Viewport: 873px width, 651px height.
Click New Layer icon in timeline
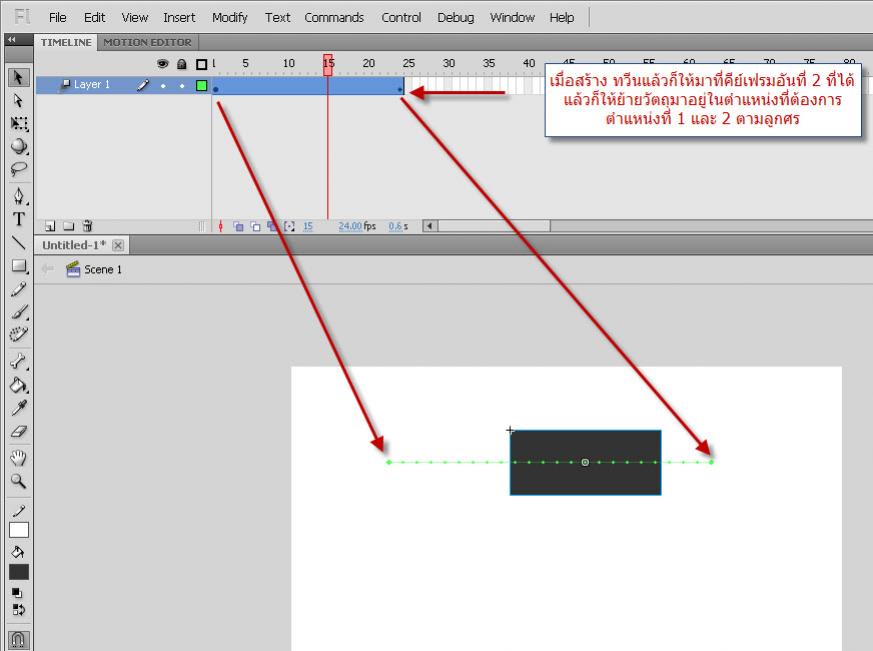50,226
